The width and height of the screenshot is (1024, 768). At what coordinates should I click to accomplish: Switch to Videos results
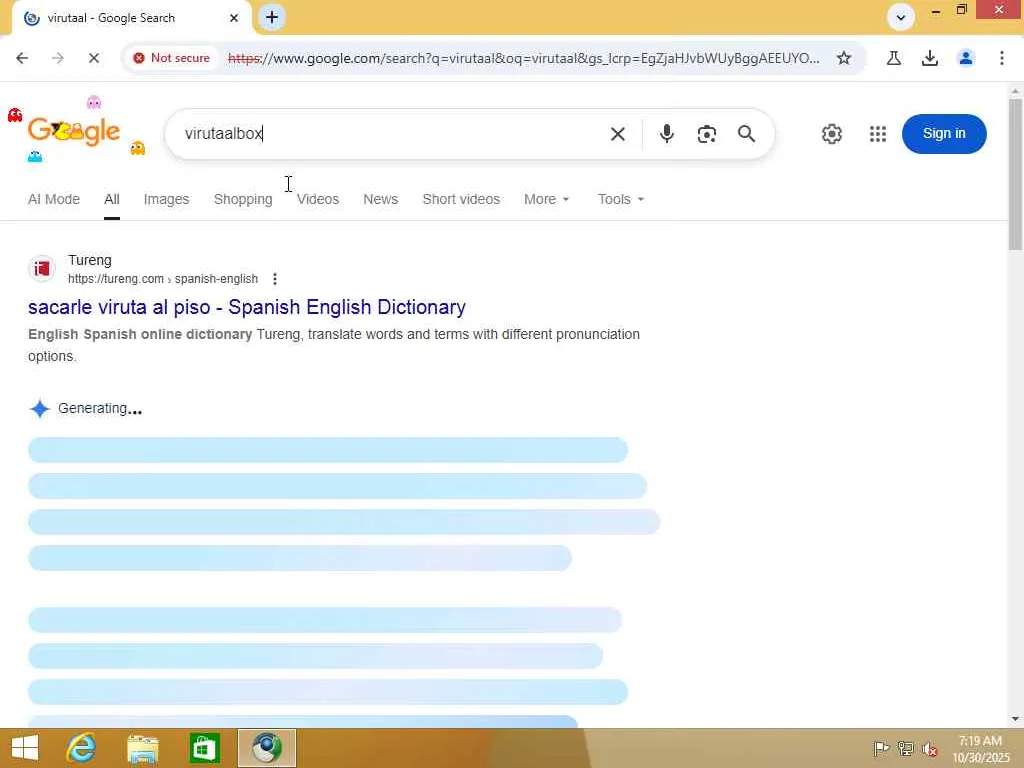[x=317, y=199]
